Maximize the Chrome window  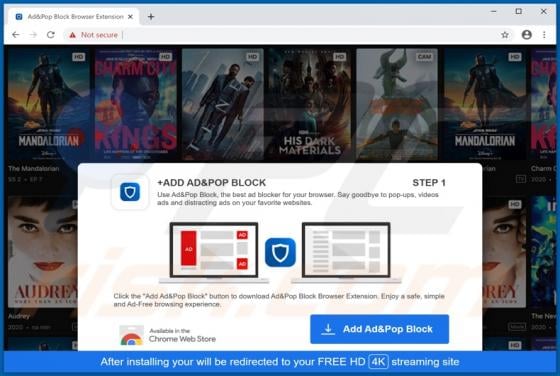pos(519,11)
